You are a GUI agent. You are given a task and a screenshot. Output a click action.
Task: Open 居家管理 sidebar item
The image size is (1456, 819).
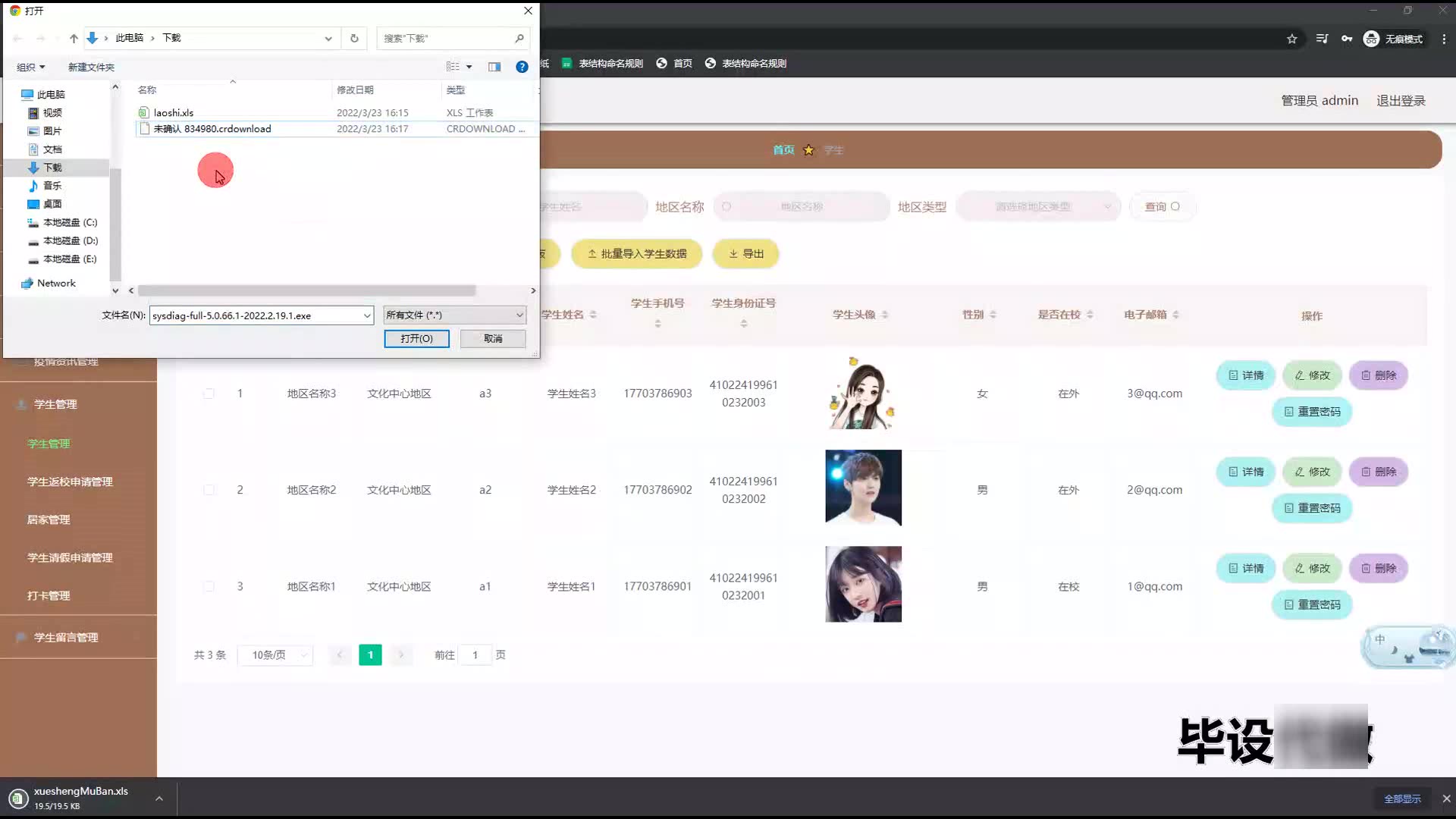(x=49, y=519)
